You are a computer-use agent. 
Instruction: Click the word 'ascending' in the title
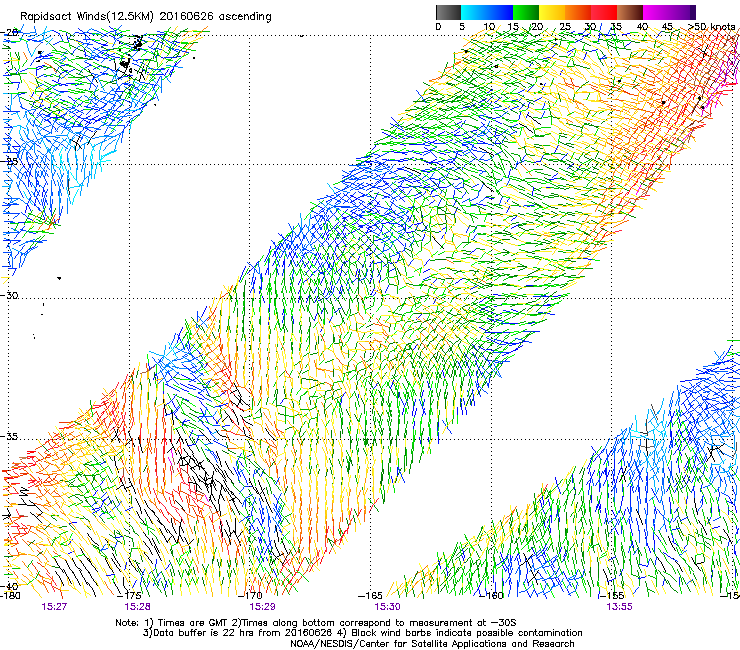245,17
